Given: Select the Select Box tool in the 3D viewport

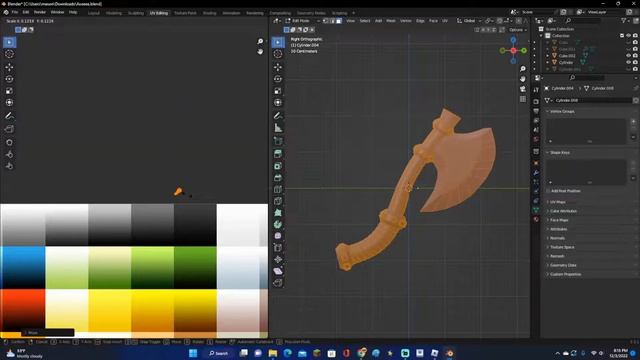Looking at the screenshot, I should (x=278, y=42).
